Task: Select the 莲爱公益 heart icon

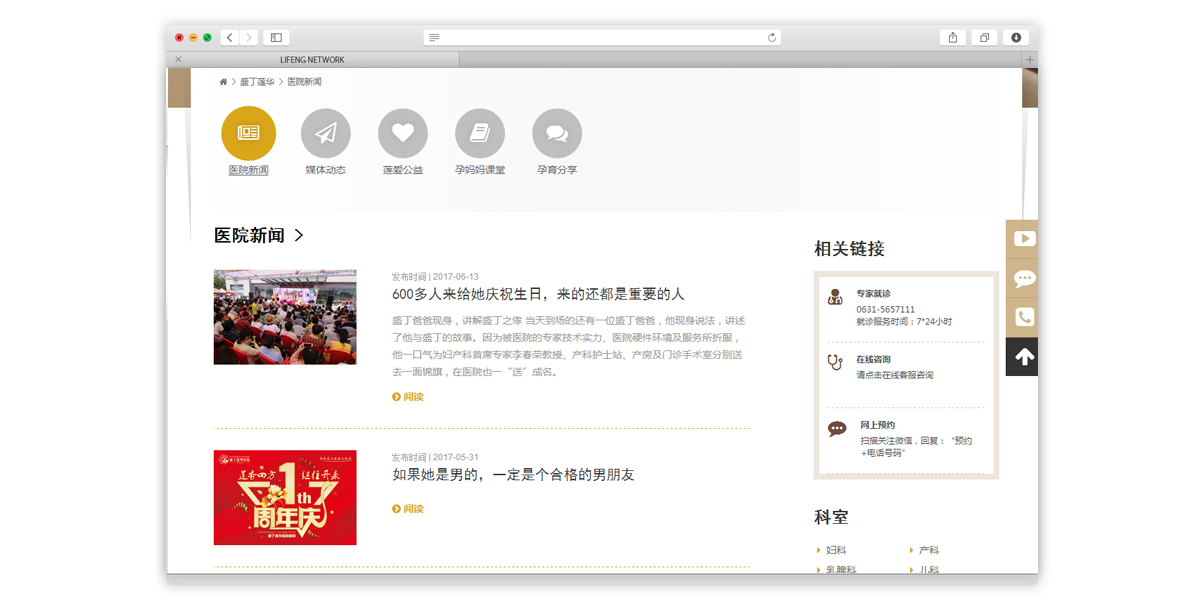Action: click(403, 133)
